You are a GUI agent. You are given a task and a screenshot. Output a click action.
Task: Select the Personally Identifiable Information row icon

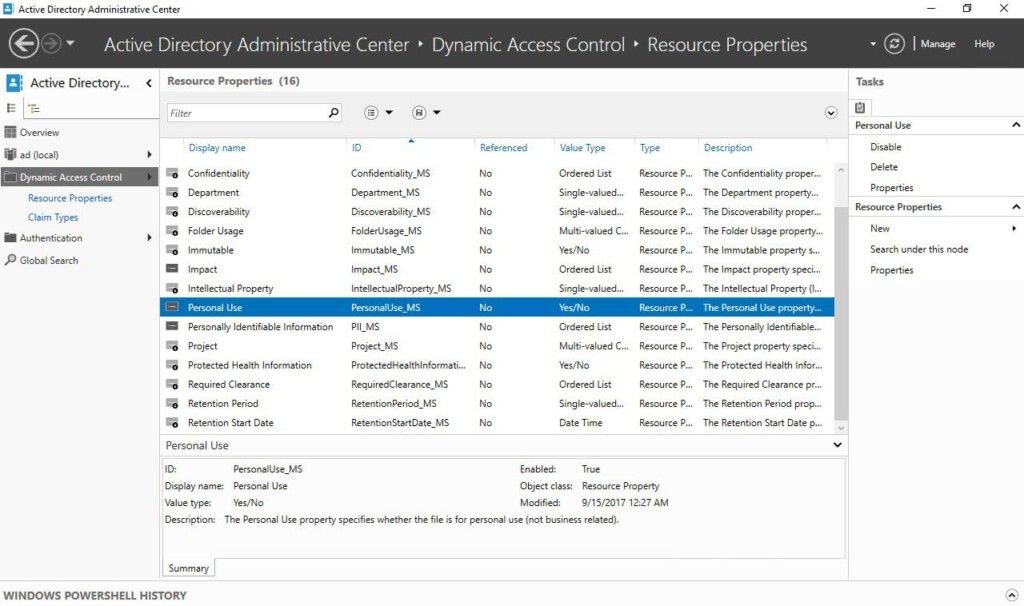coord(172,327)
